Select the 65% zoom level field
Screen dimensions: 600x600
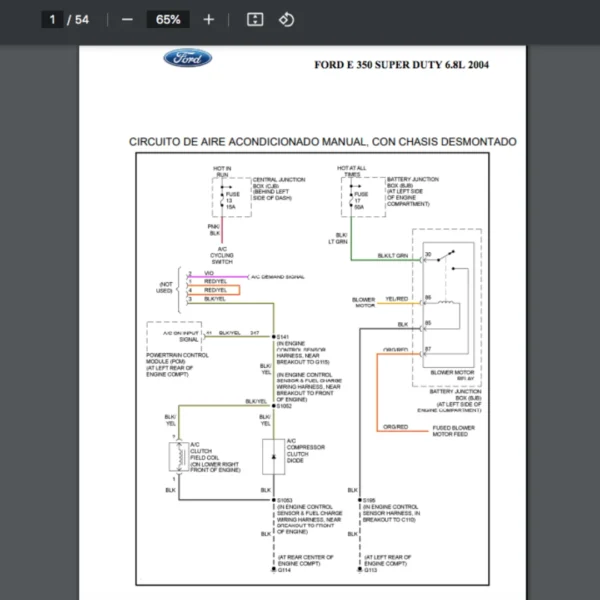(168, 20)
